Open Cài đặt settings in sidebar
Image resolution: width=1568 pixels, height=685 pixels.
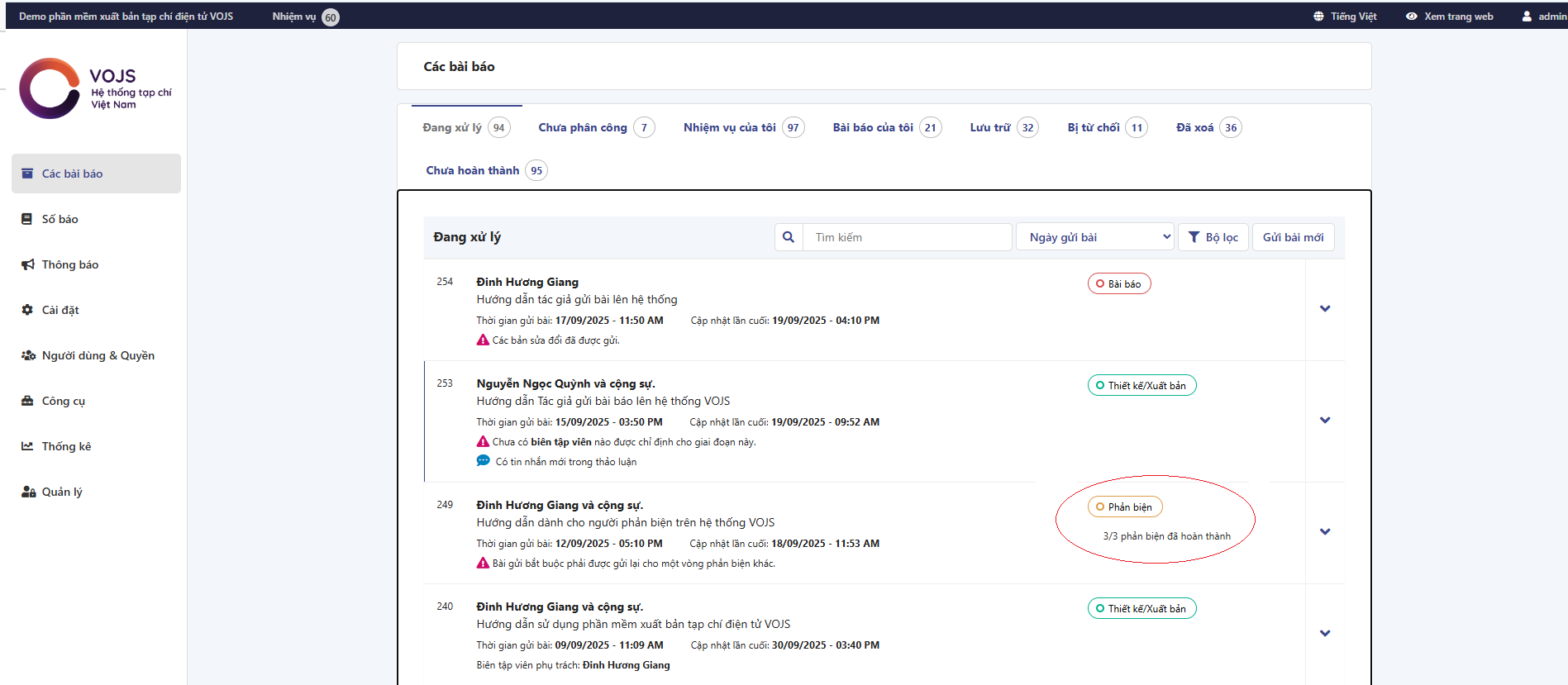coord(60,310)
